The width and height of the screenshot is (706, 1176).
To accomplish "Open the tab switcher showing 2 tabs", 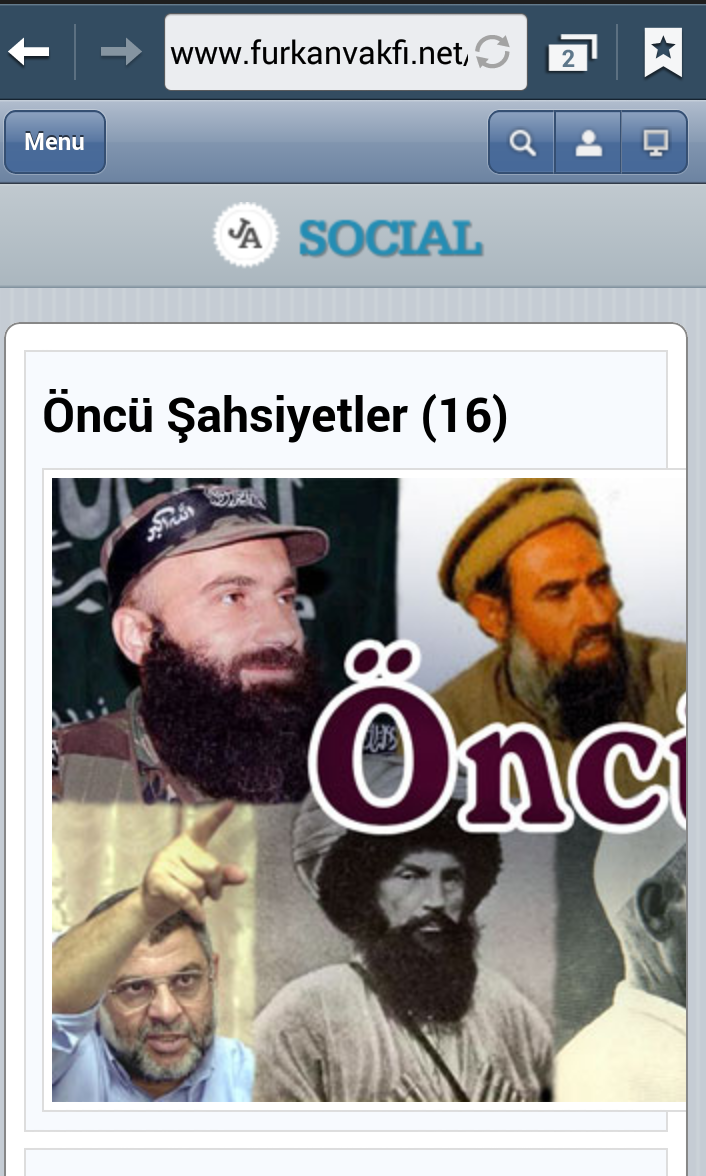I will pyautogui.click(x=572, y=52).
